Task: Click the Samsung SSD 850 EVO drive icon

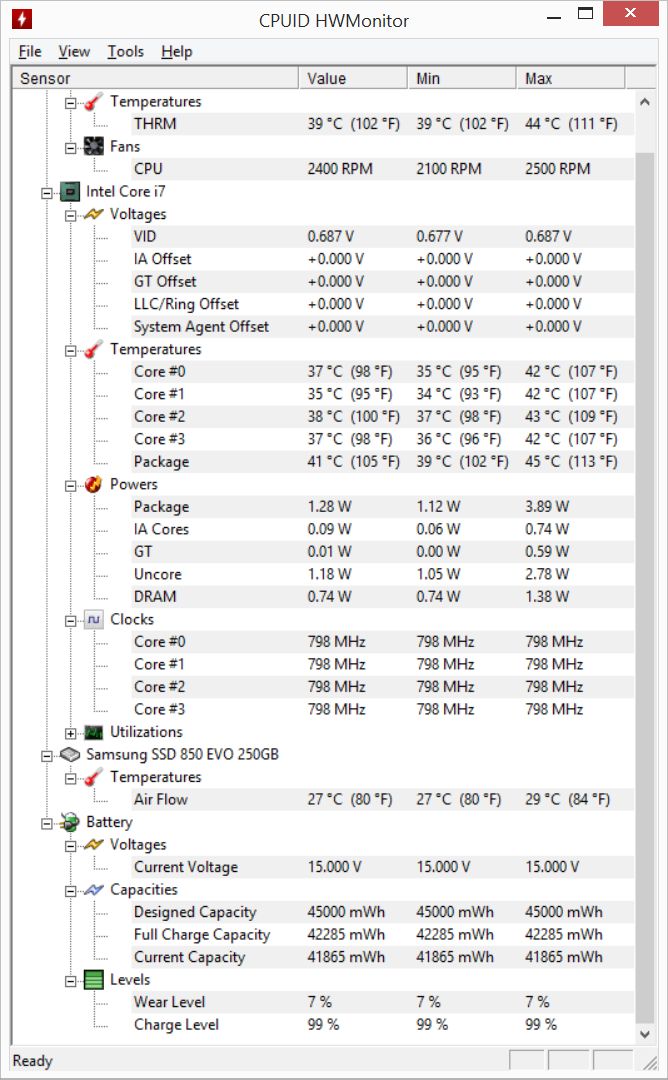Action: coord(70,754)
